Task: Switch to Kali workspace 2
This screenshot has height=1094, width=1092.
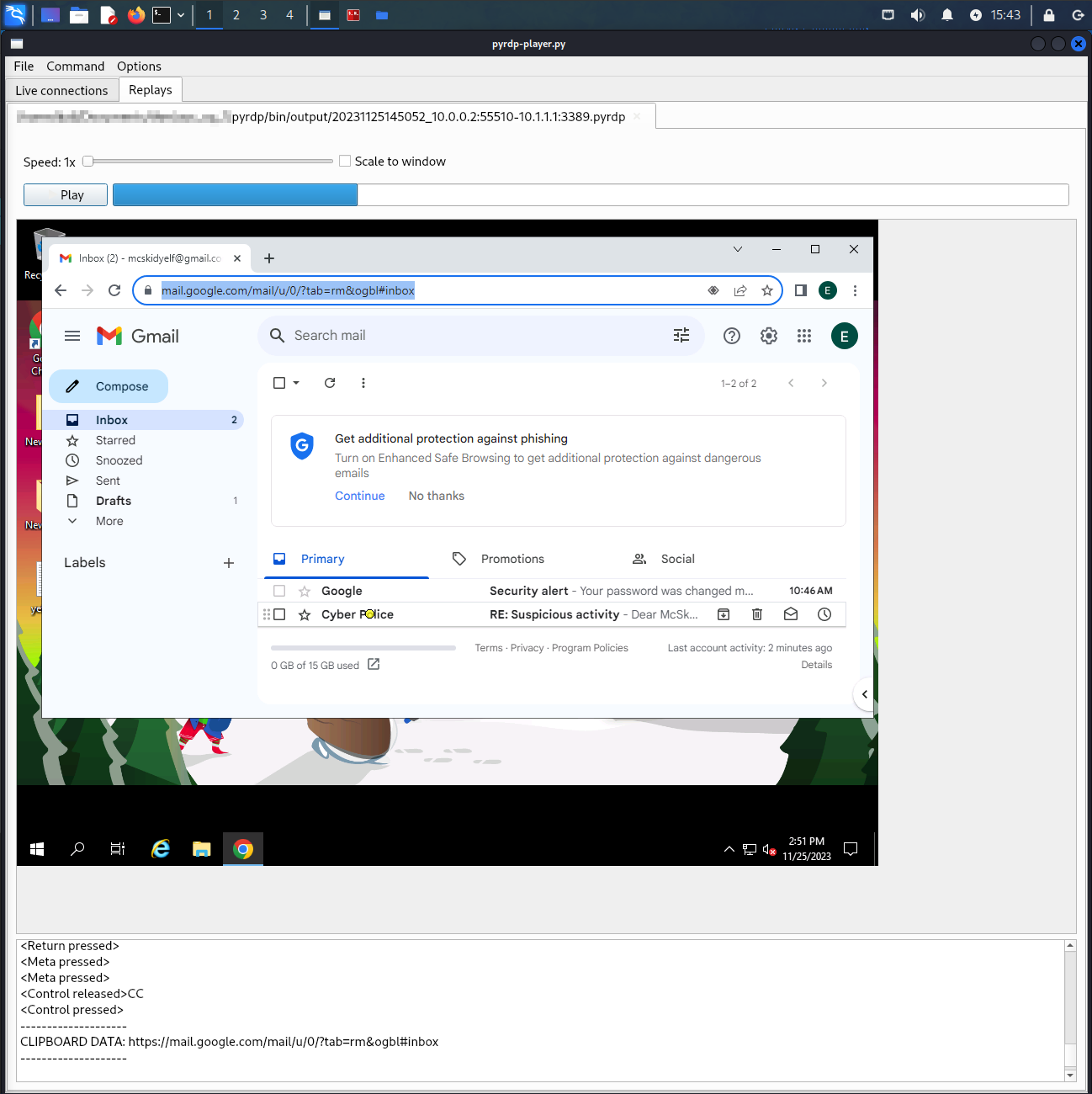Action: tap(236, 15)
